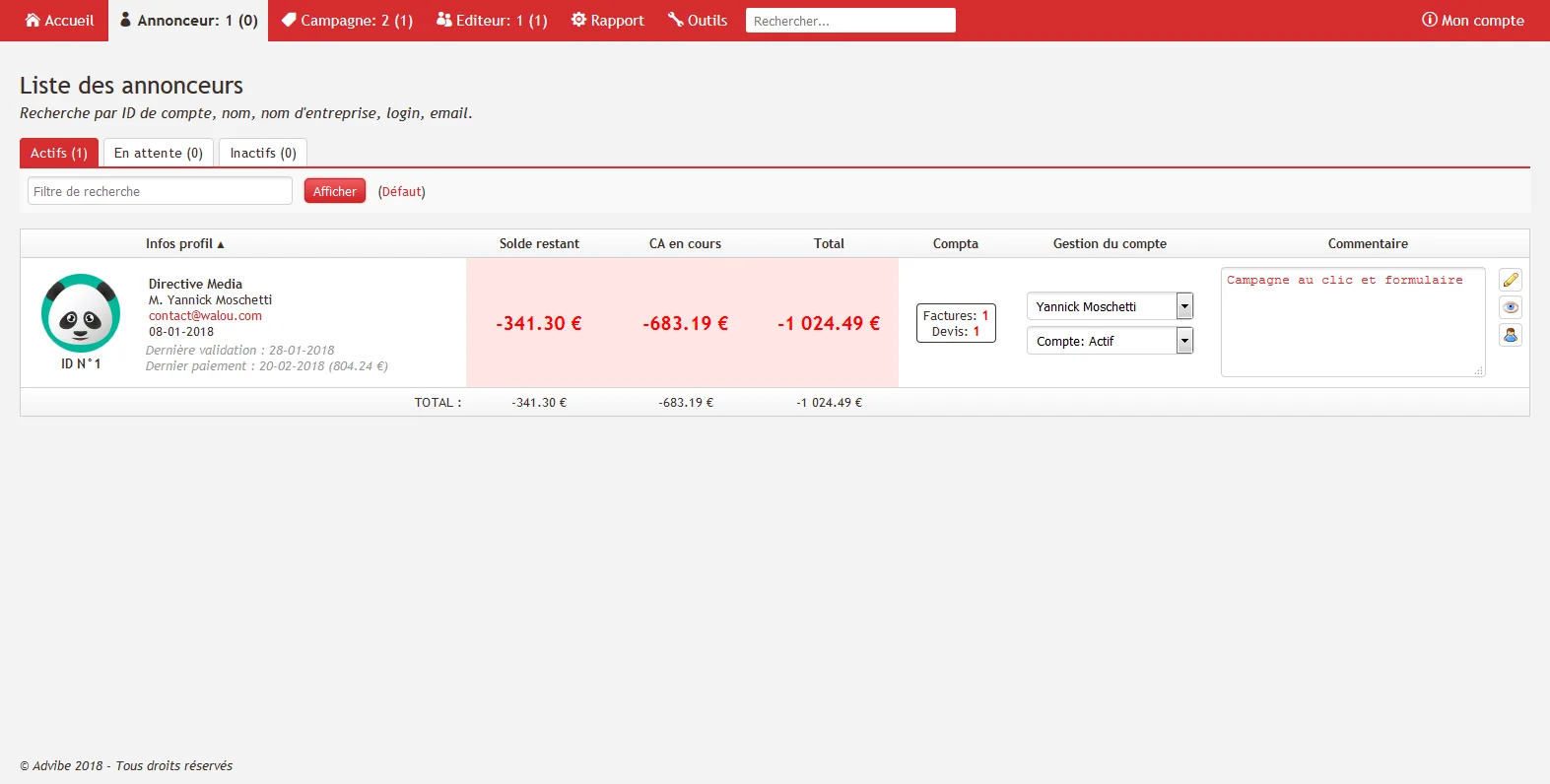
Task: Switch to the Inactifs (0) tab
Action: (x=263, y=153)
